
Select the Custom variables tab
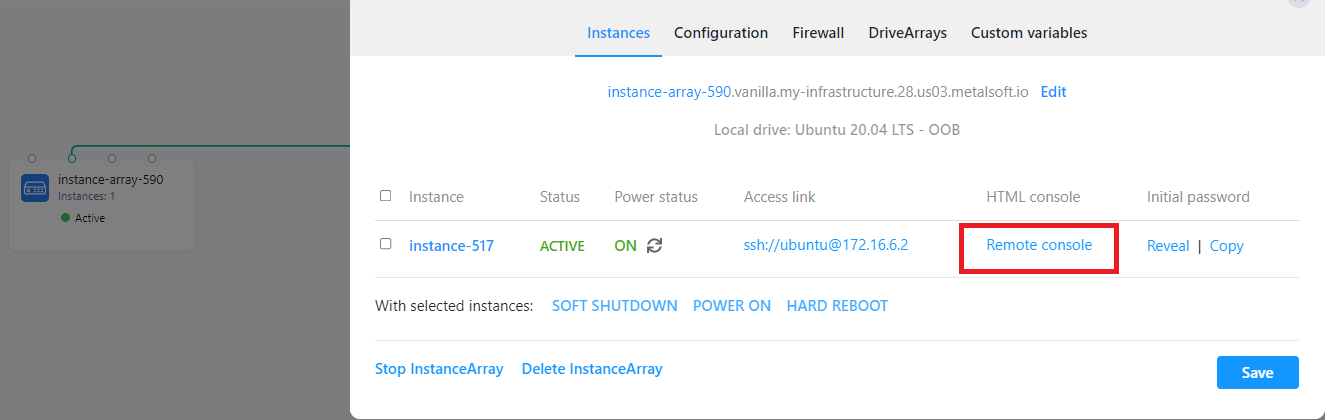click(x=1028, y=33)
